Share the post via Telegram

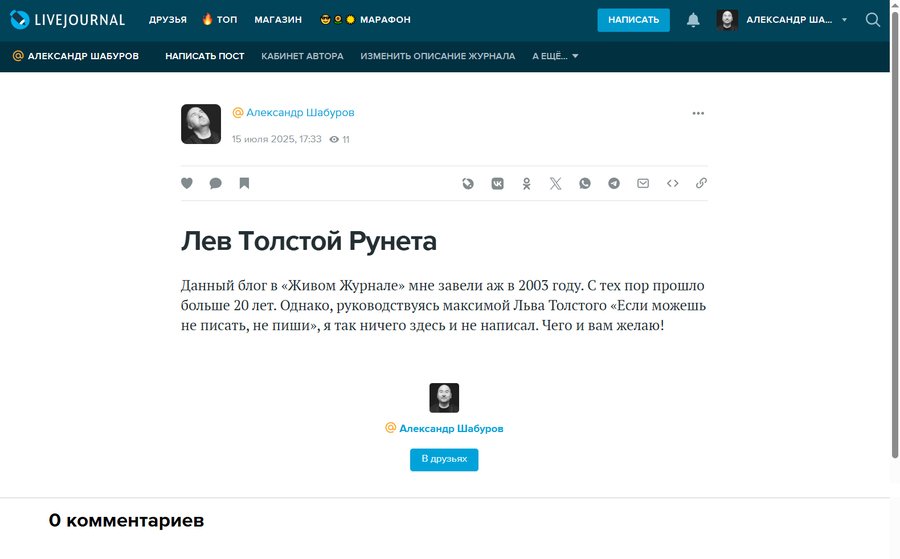click(614, 183)
